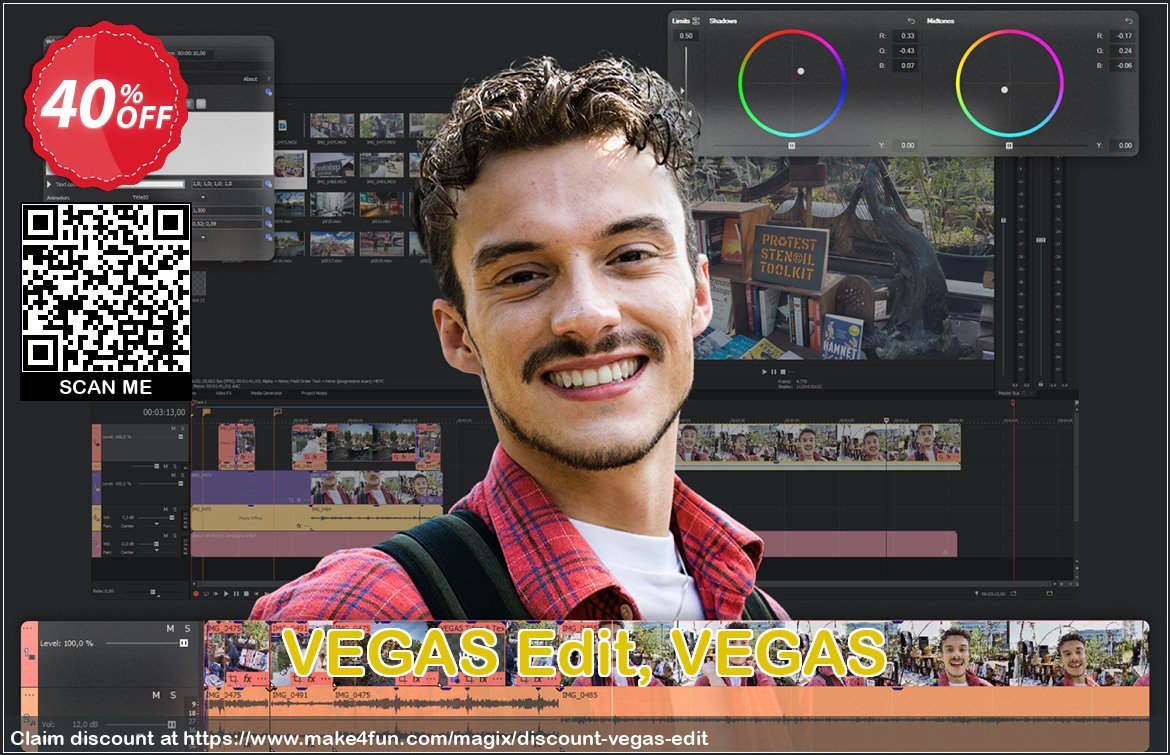Click Play From Start in timeline transport

click(x=216, y=594)
